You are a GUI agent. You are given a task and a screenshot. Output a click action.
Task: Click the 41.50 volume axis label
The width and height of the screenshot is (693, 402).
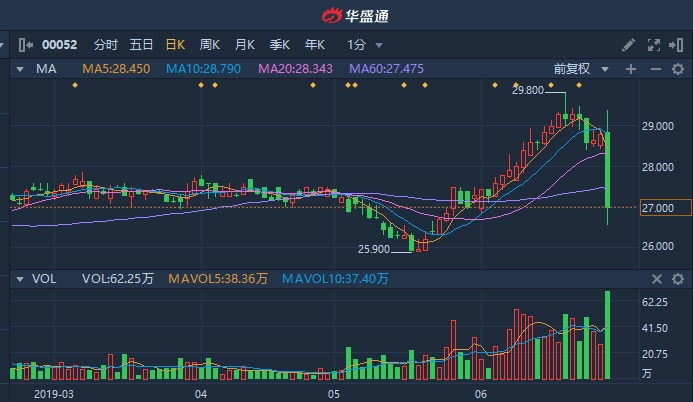[655, 328]
